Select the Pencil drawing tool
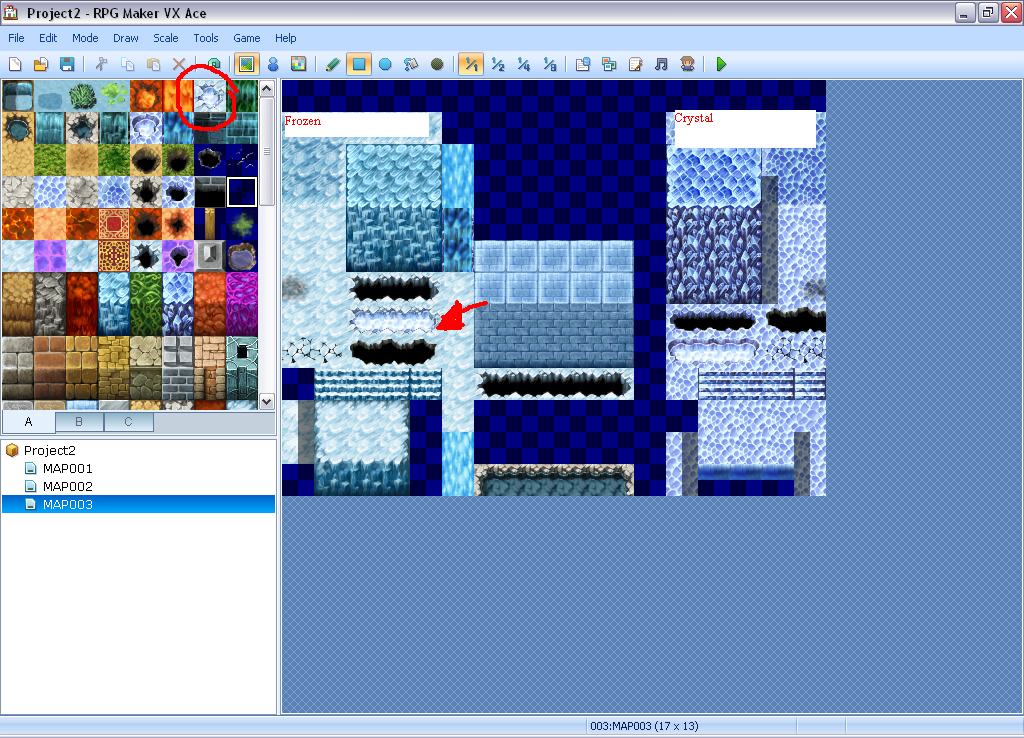The height and width of the screenshot is (738, 1024). [x=333, y=64]
